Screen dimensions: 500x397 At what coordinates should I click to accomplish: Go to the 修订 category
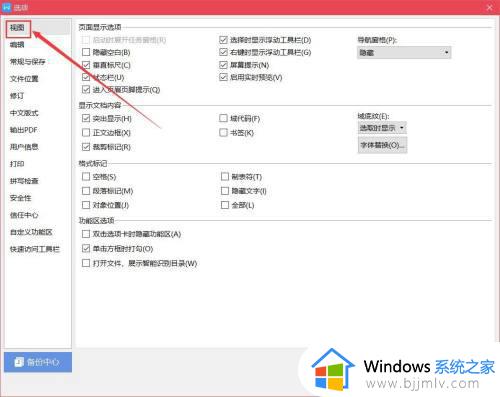click(17, 96)
